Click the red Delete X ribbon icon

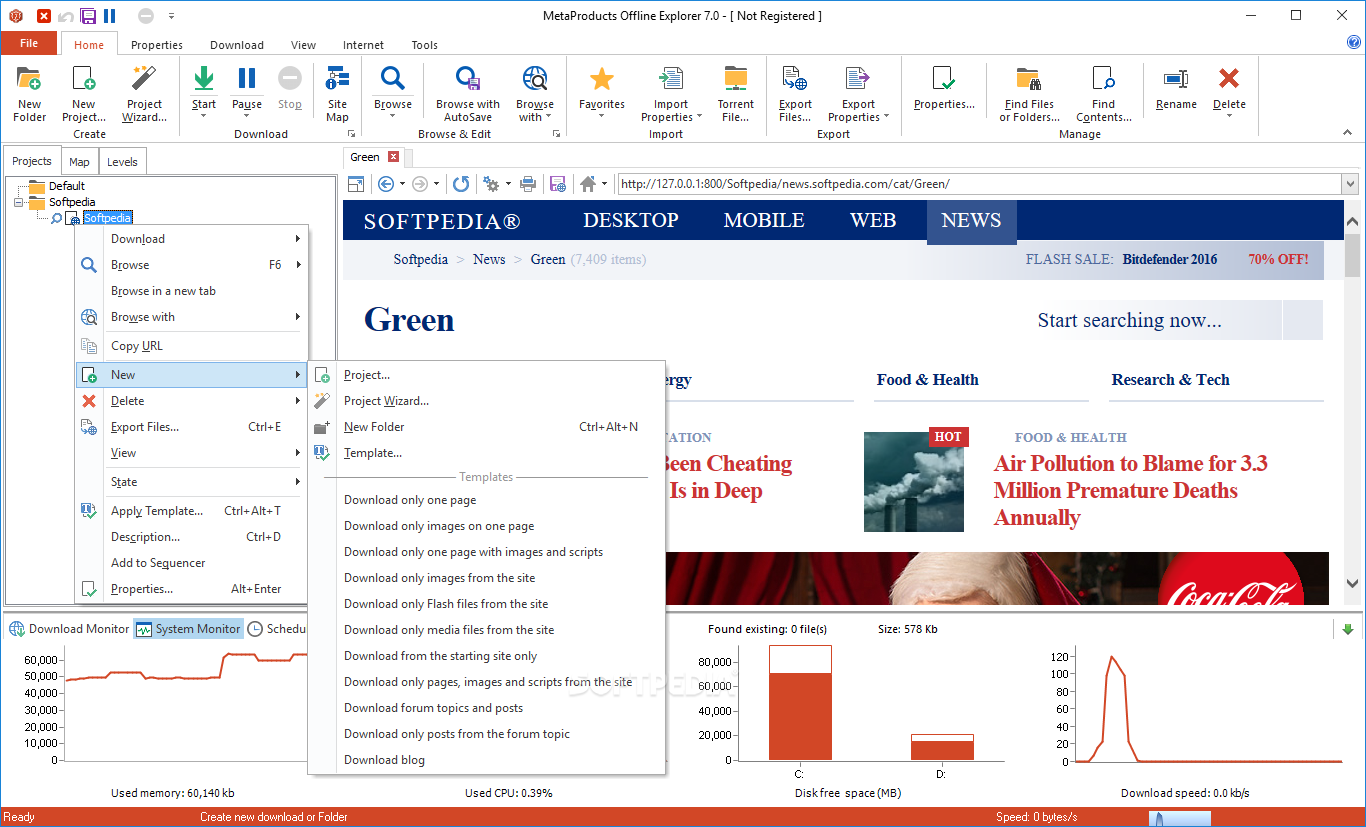[1229, 79]
